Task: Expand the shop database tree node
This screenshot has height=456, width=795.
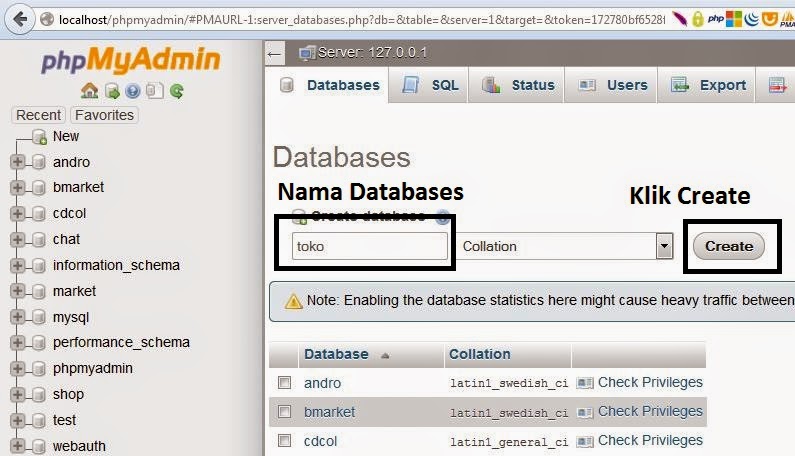Action: pos(17,395)
